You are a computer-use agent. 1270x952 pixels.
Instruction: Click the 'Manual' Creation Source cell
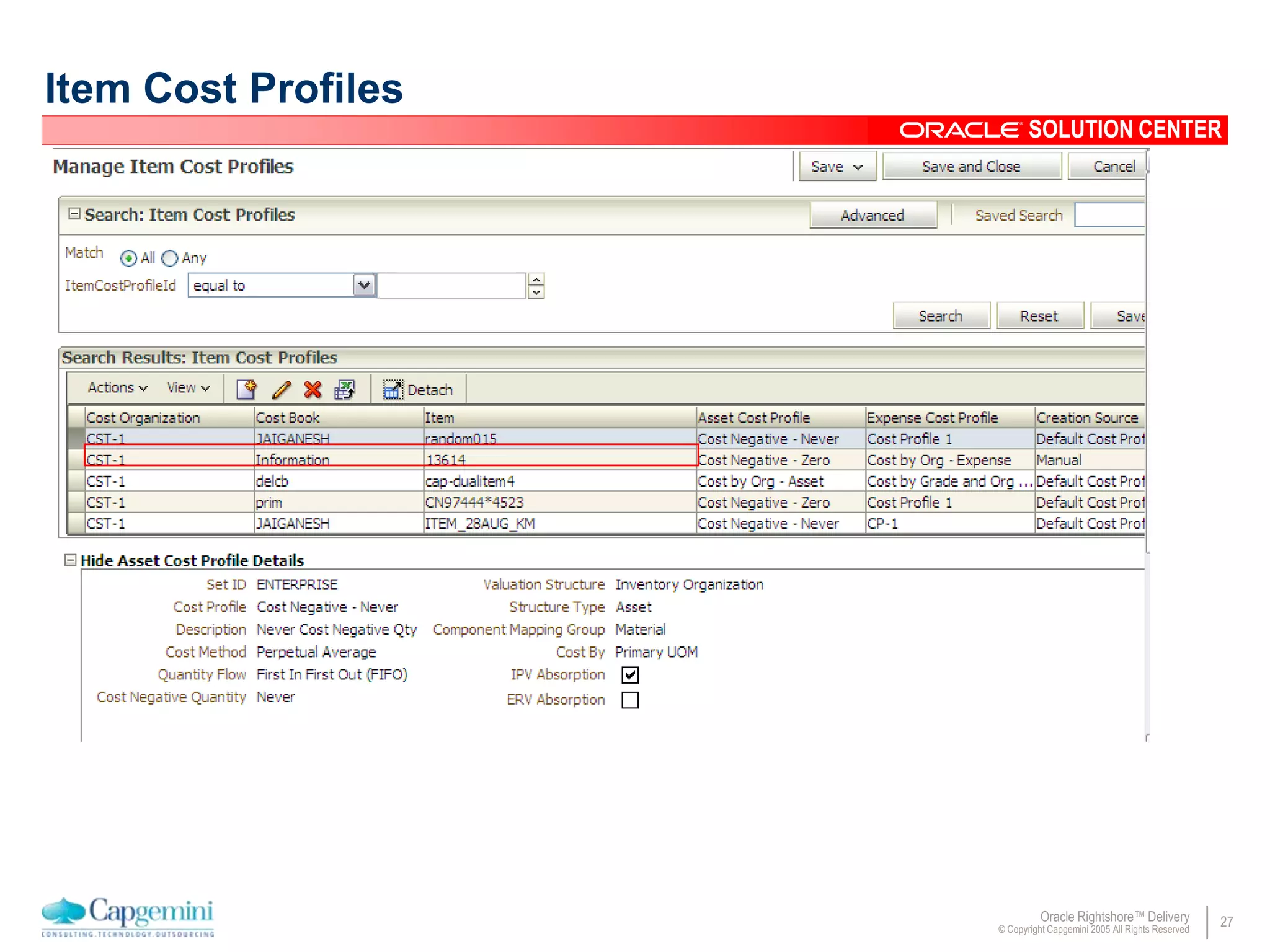click(1090, 460)
